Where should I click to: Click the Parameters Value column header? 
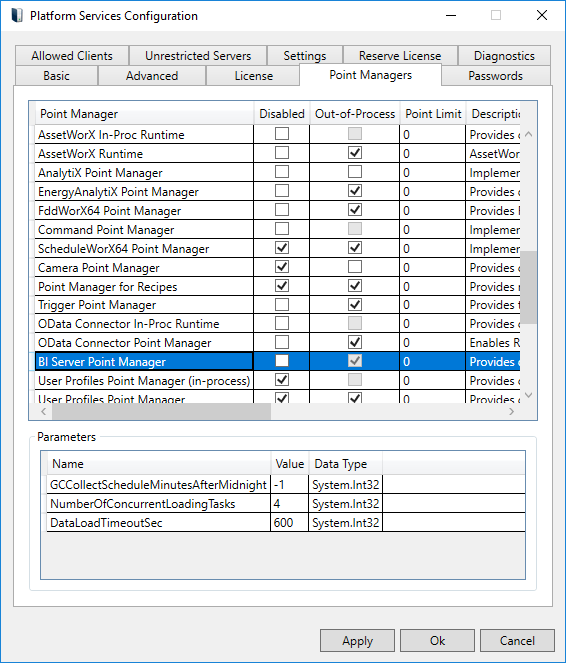pos(290,464)
